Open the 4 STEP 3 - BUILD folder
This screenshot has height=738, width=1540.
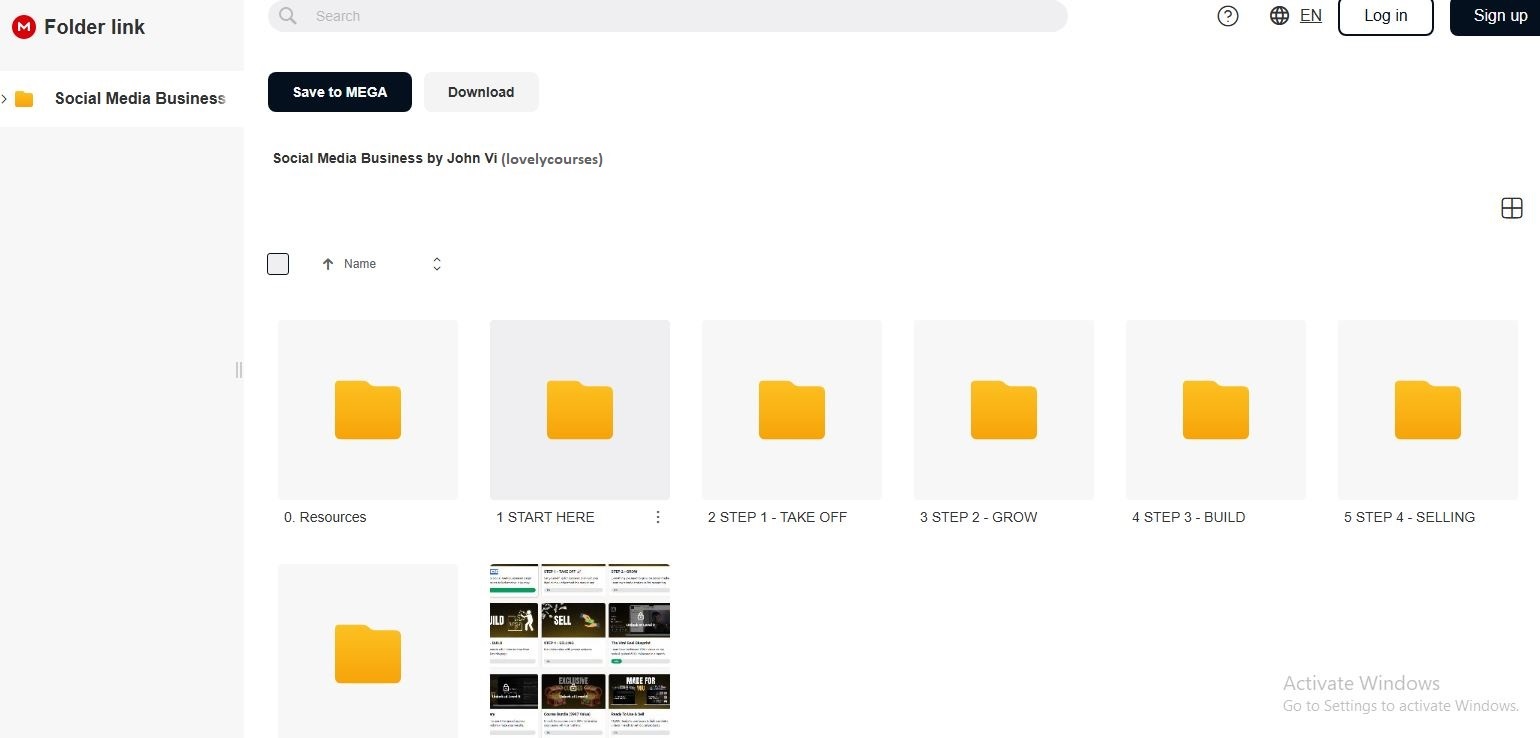1216,410
